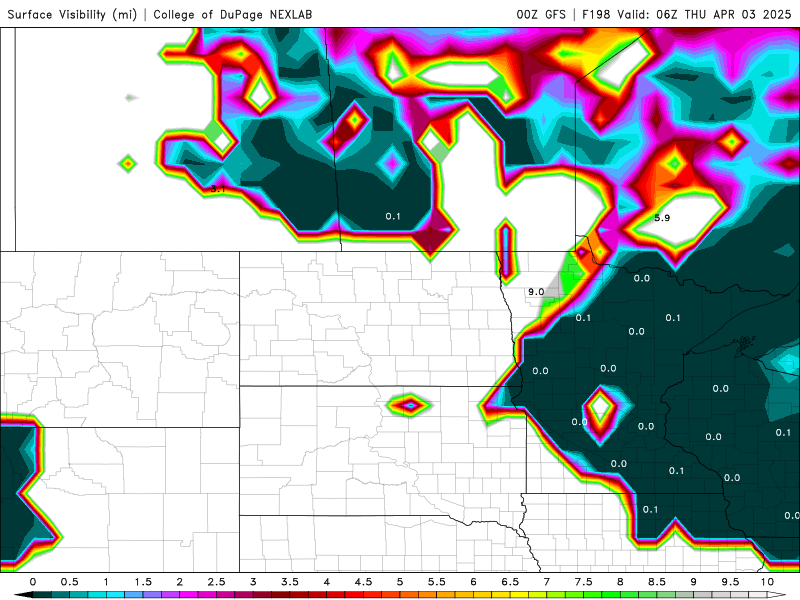Click the 9.5 label on the color scale

[731, 582]
